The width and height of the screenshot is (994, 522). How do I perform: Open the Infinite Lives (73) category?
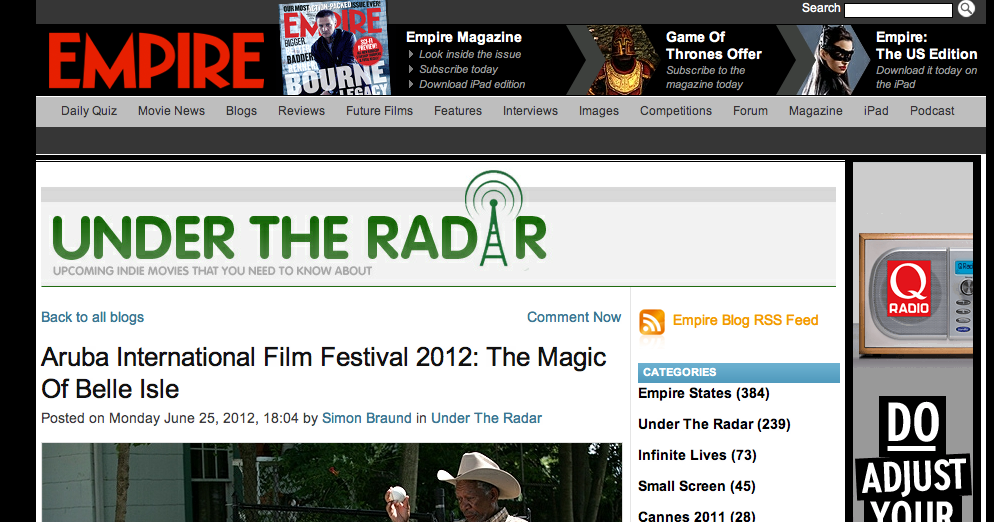coord(697,455)
